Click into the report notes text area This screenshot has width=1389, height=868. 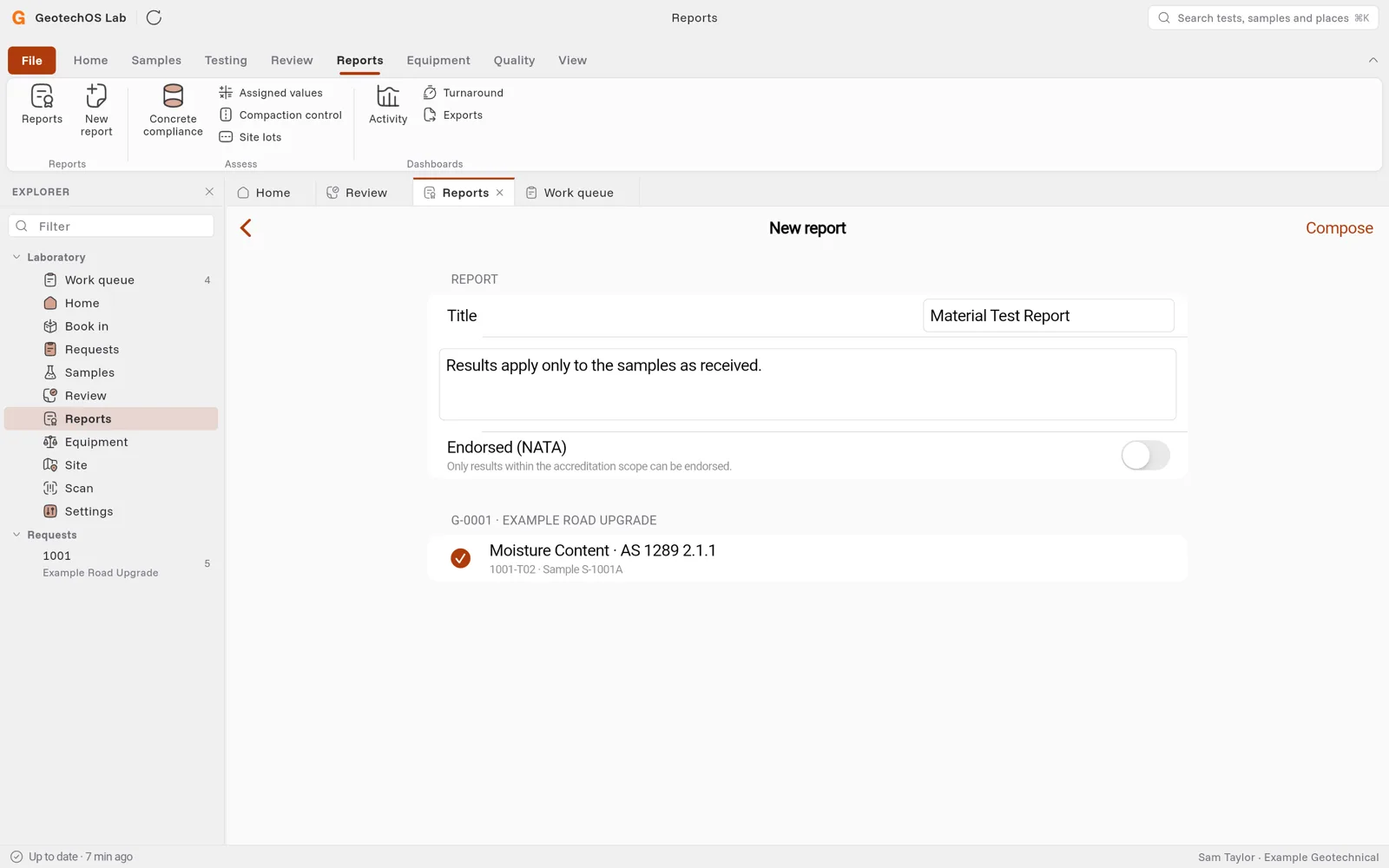click(x=807, y=385)
